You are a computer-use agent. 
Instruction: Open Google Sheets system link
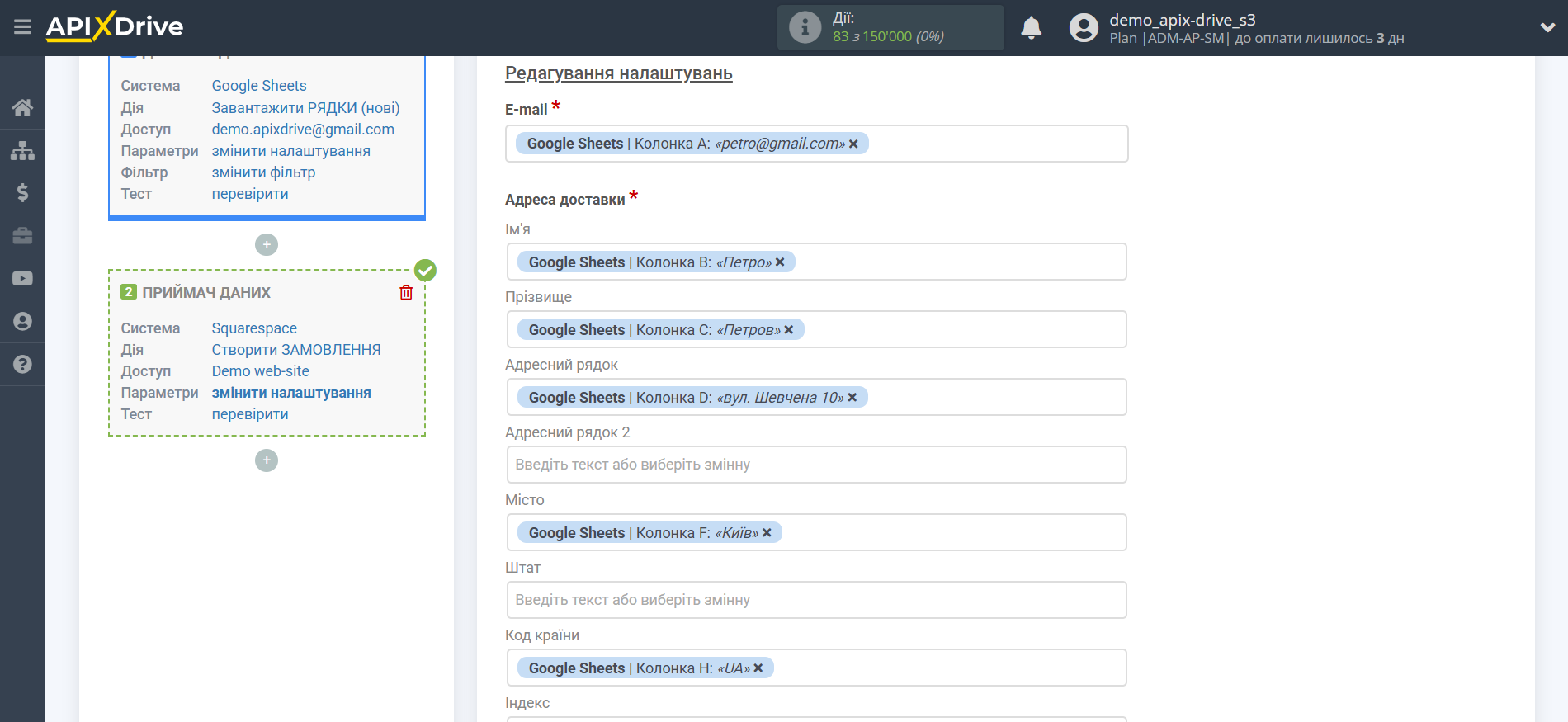259,86
